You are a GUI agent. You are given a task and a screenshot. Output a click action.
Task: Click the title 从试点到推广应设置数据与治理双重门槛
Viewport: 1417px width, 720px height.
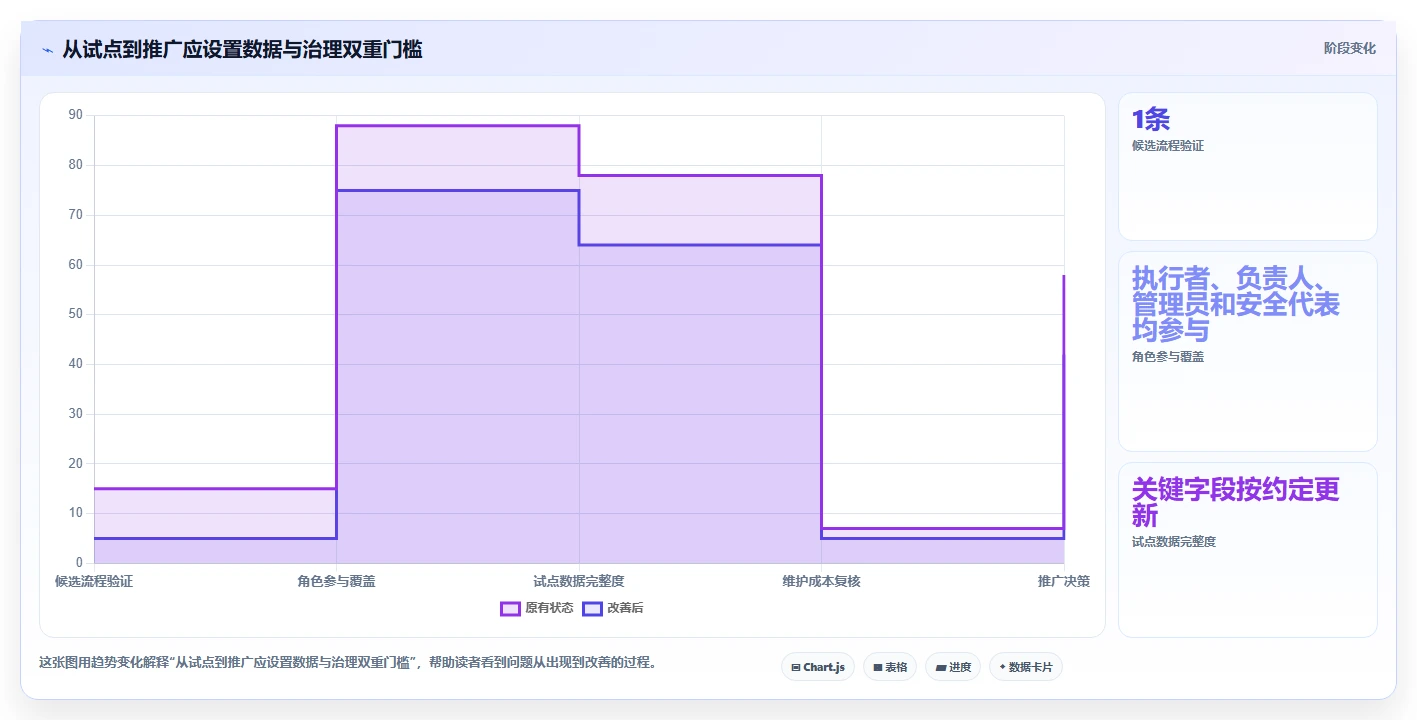(x=242, y=49)
